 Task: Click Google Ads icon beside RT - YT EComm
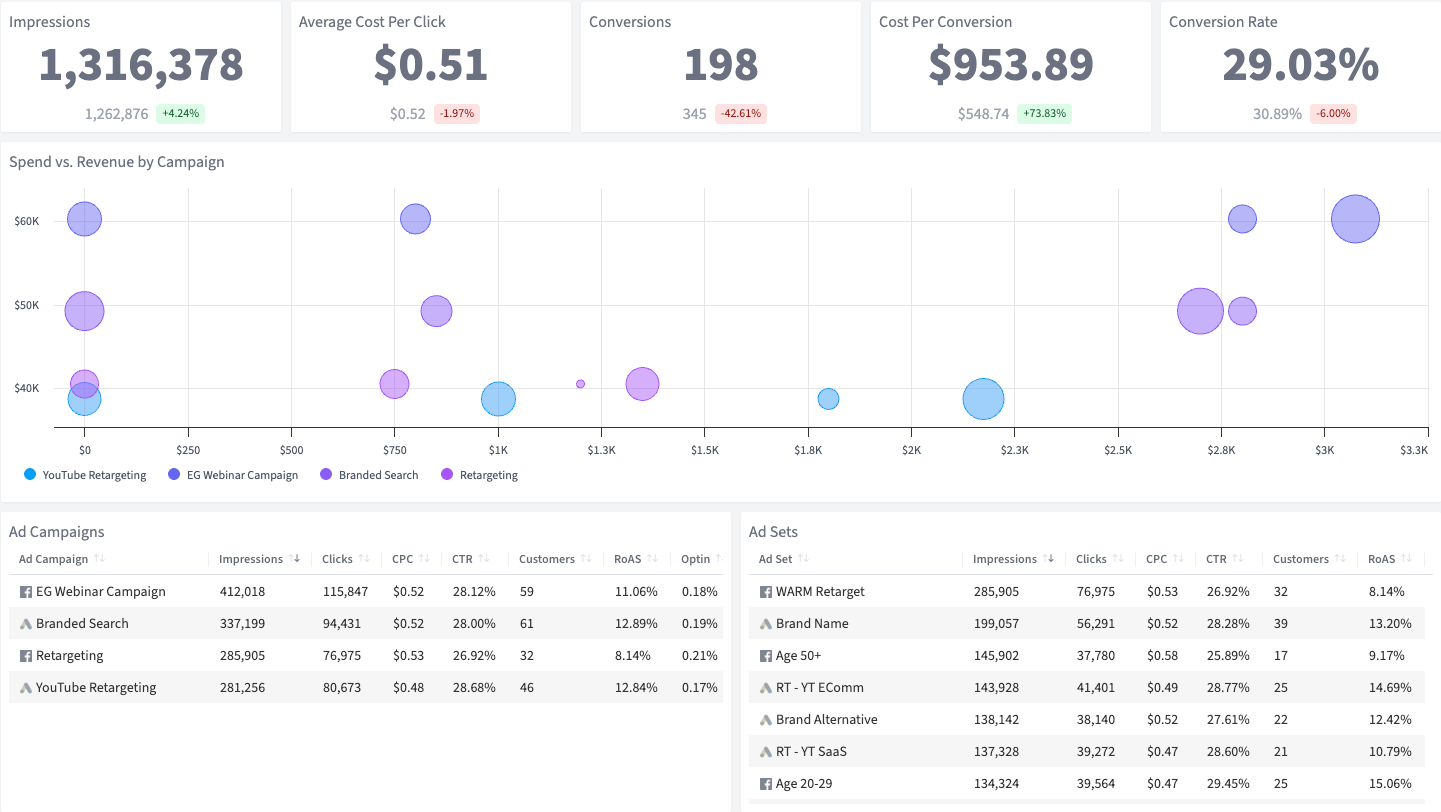click(x=766, y=687)
